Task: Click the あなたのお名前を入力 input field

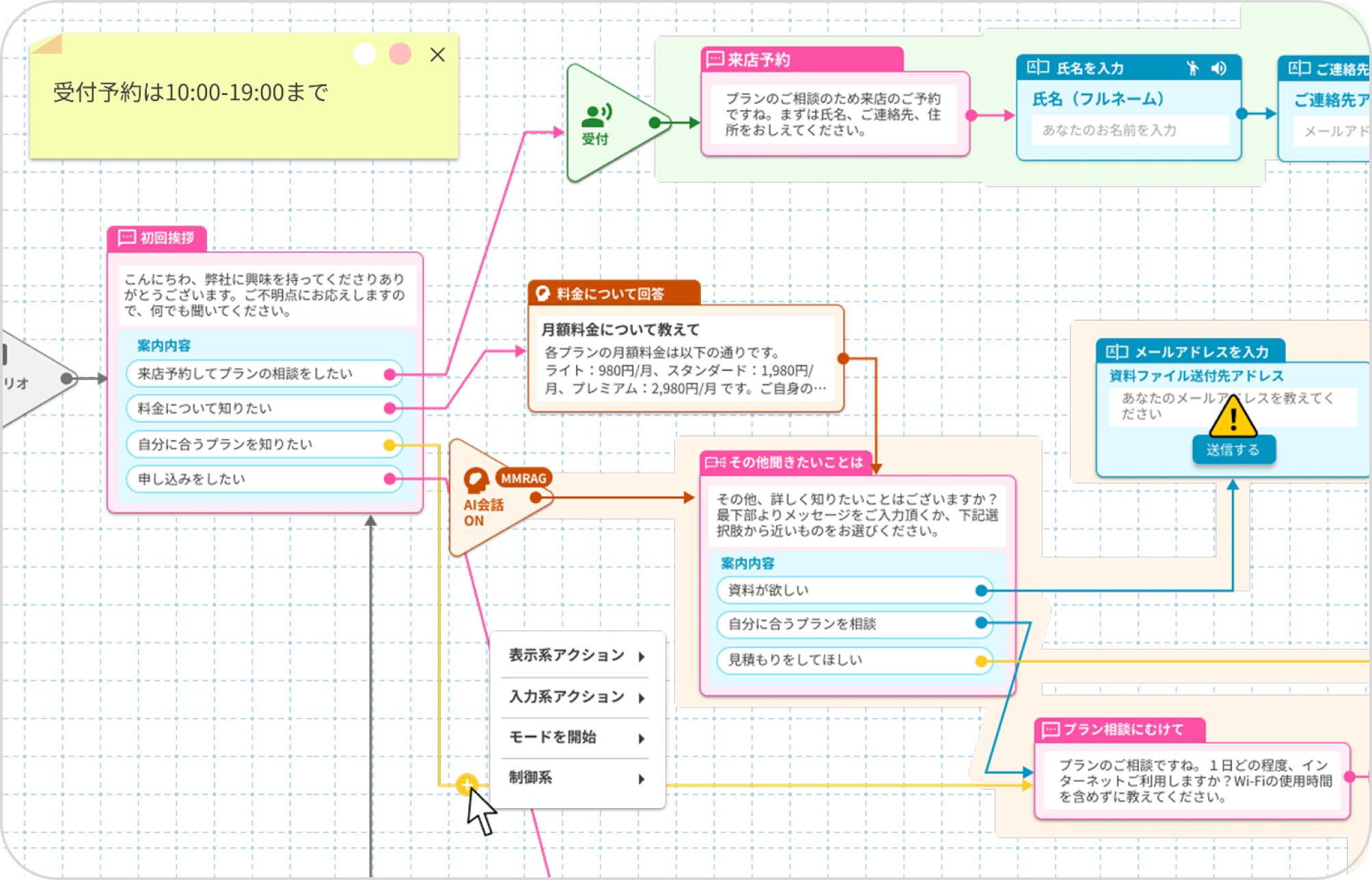Action: (x=1129, y=130)
